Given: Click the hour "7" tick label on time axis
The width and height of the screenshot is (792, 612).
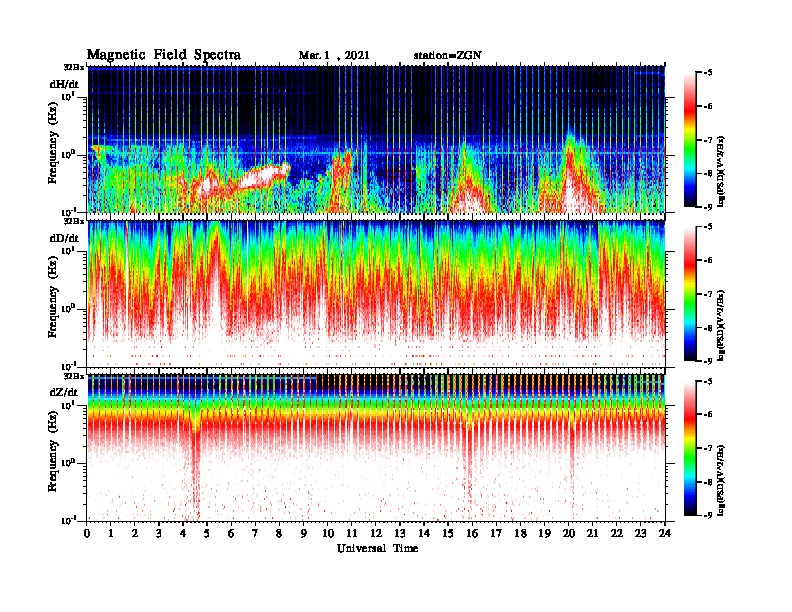Looking at the screenshot, I should [x=256, y=533].
